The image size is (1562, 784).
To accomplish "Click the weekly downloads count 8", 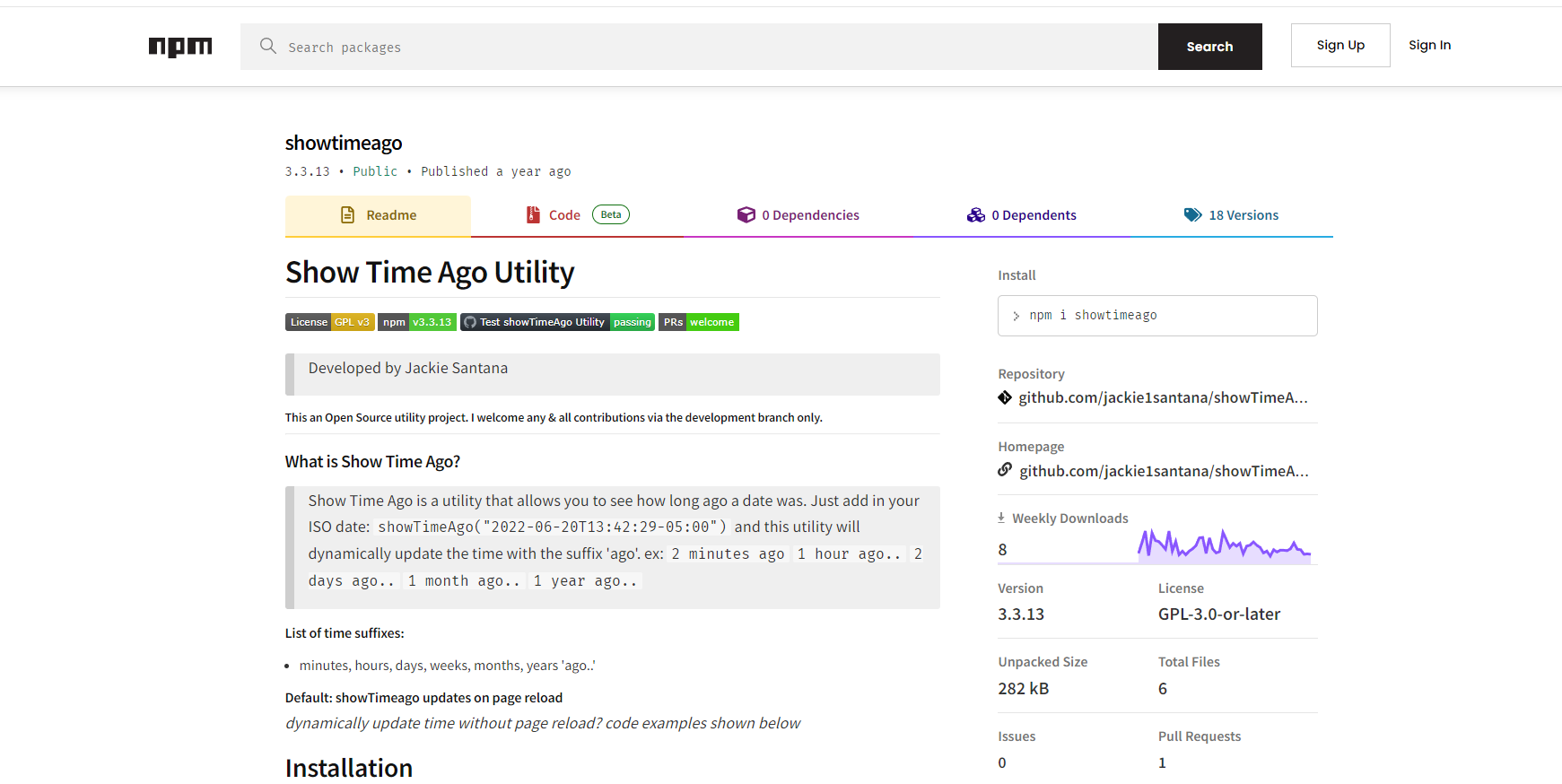I will pyautogui.click(x=1002, y=550).
